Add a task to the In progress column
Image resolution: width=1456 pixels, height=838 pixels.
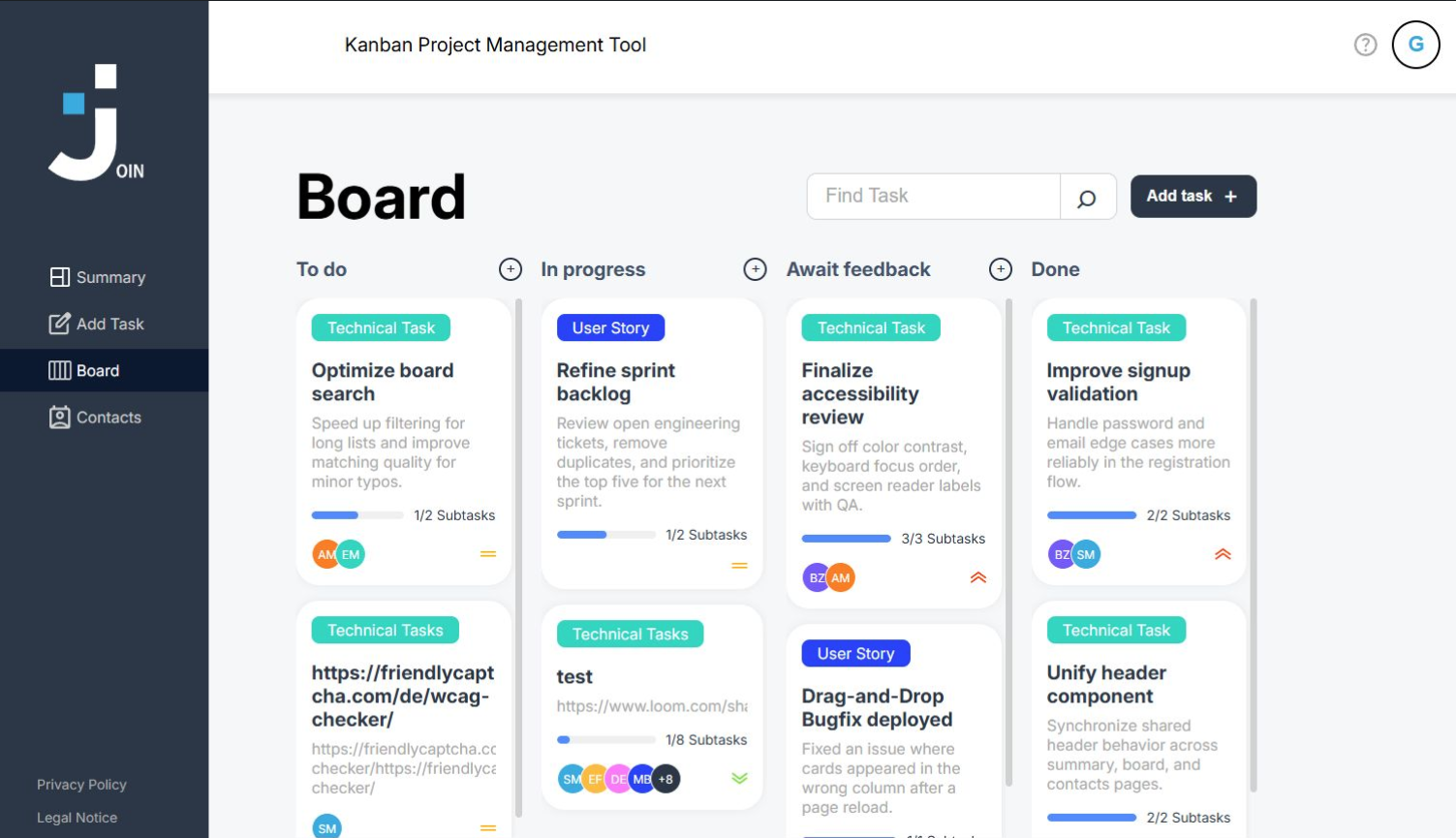[x=755, y=269]
